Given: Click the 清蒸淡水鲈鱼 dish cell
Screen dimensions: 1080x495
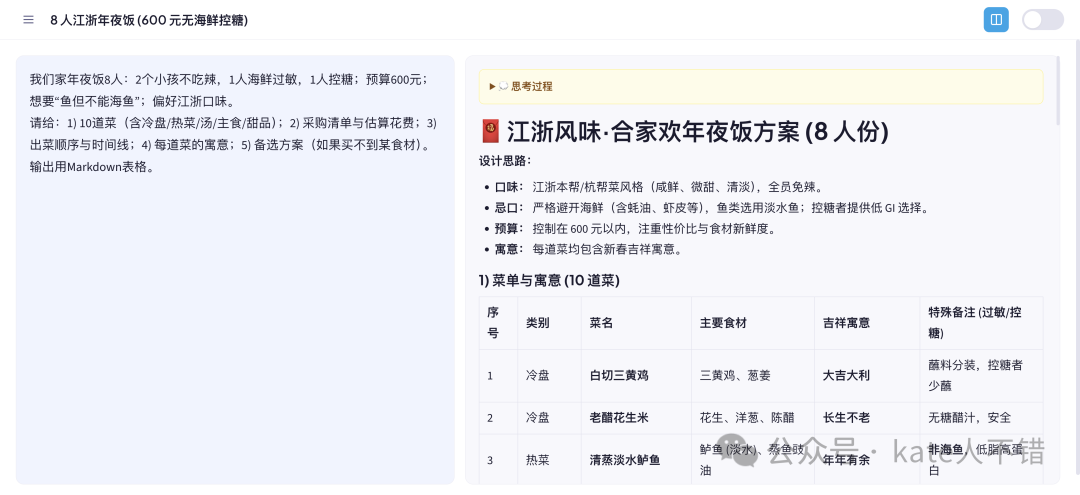Looking at the screenshot, I should (636, 460).
